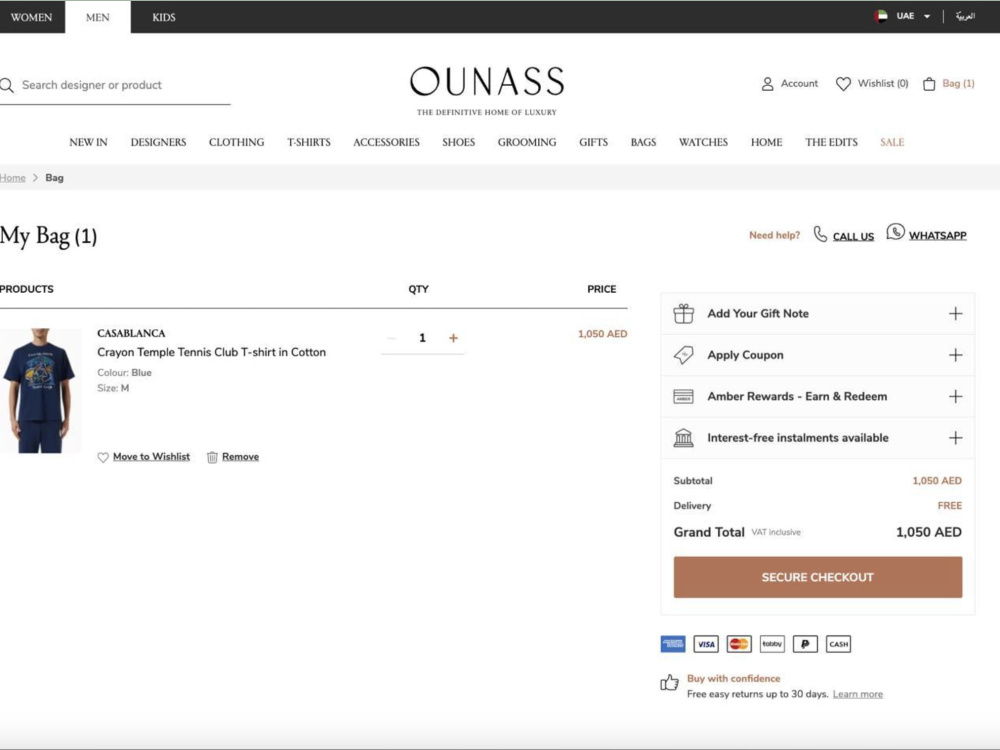Viewport: 1000px width, 750px height.
Task: Click the Mastercard payment icon
Action: coord(739,644)
